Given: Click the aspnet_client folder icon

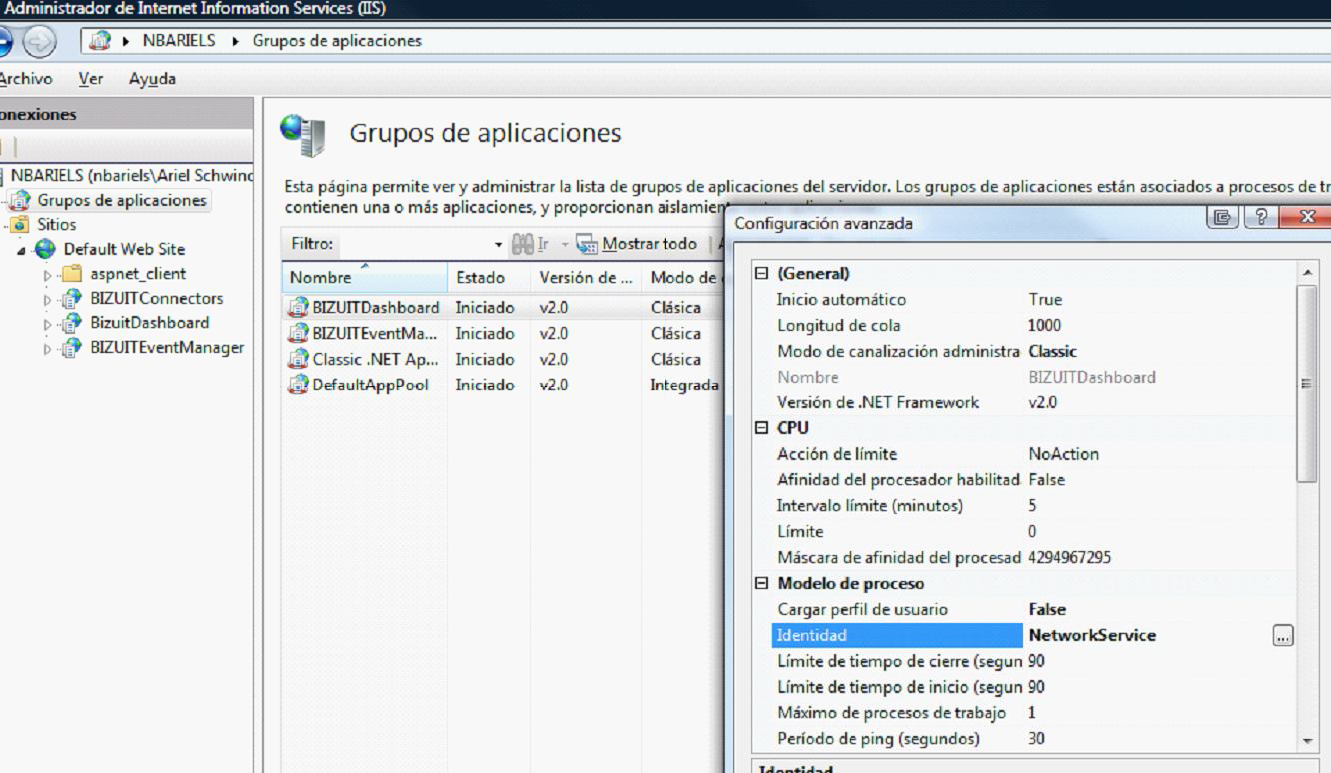Looking at the screenshot, I should tap(71, 274).
